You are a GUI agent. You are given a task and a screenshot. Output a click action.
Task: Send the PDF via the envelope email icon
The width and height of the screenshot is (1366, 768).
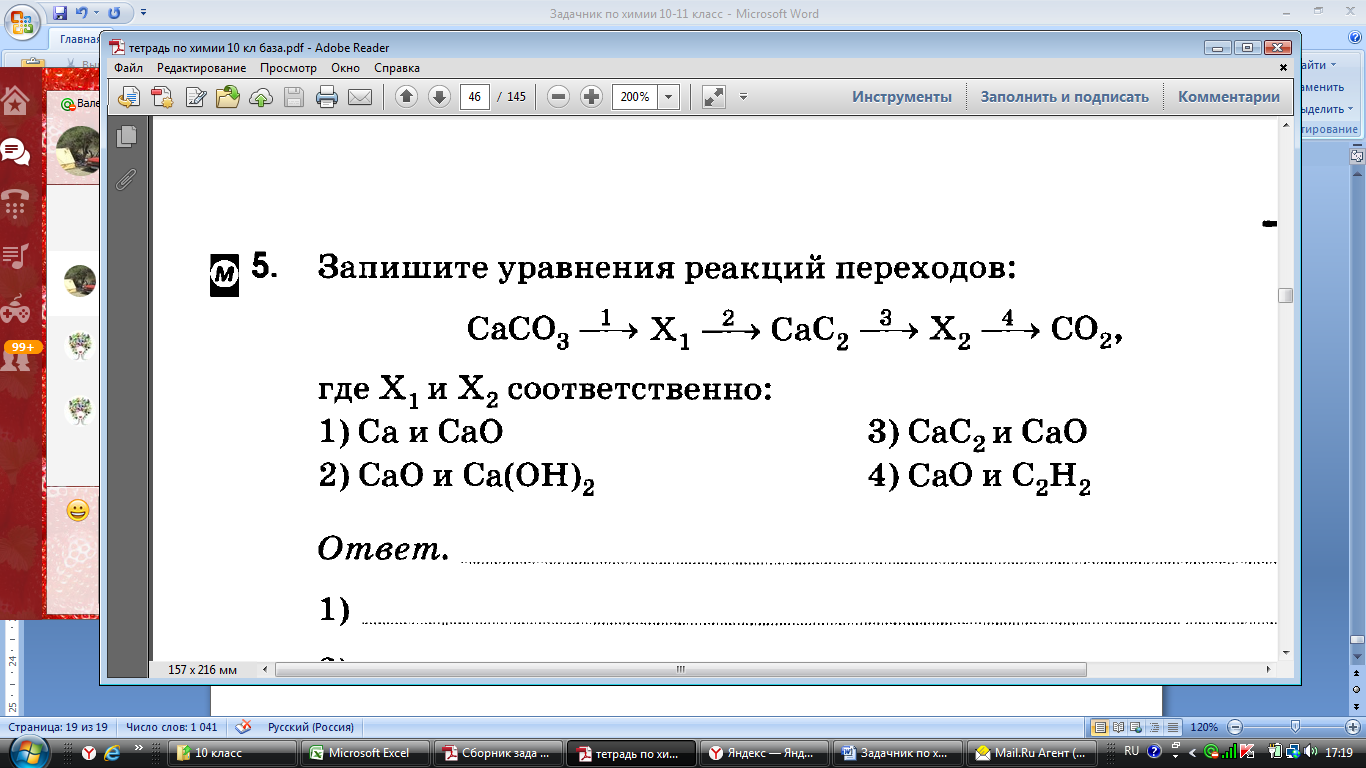pyautogui.click(x=360, y=97)
